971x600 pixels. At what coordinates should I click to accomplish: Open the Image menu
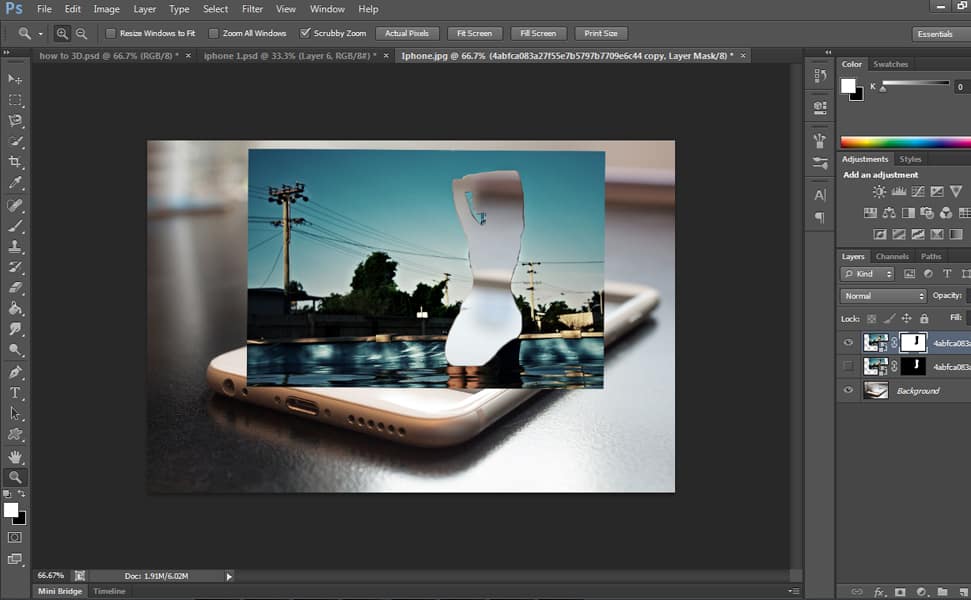point(107,9)
